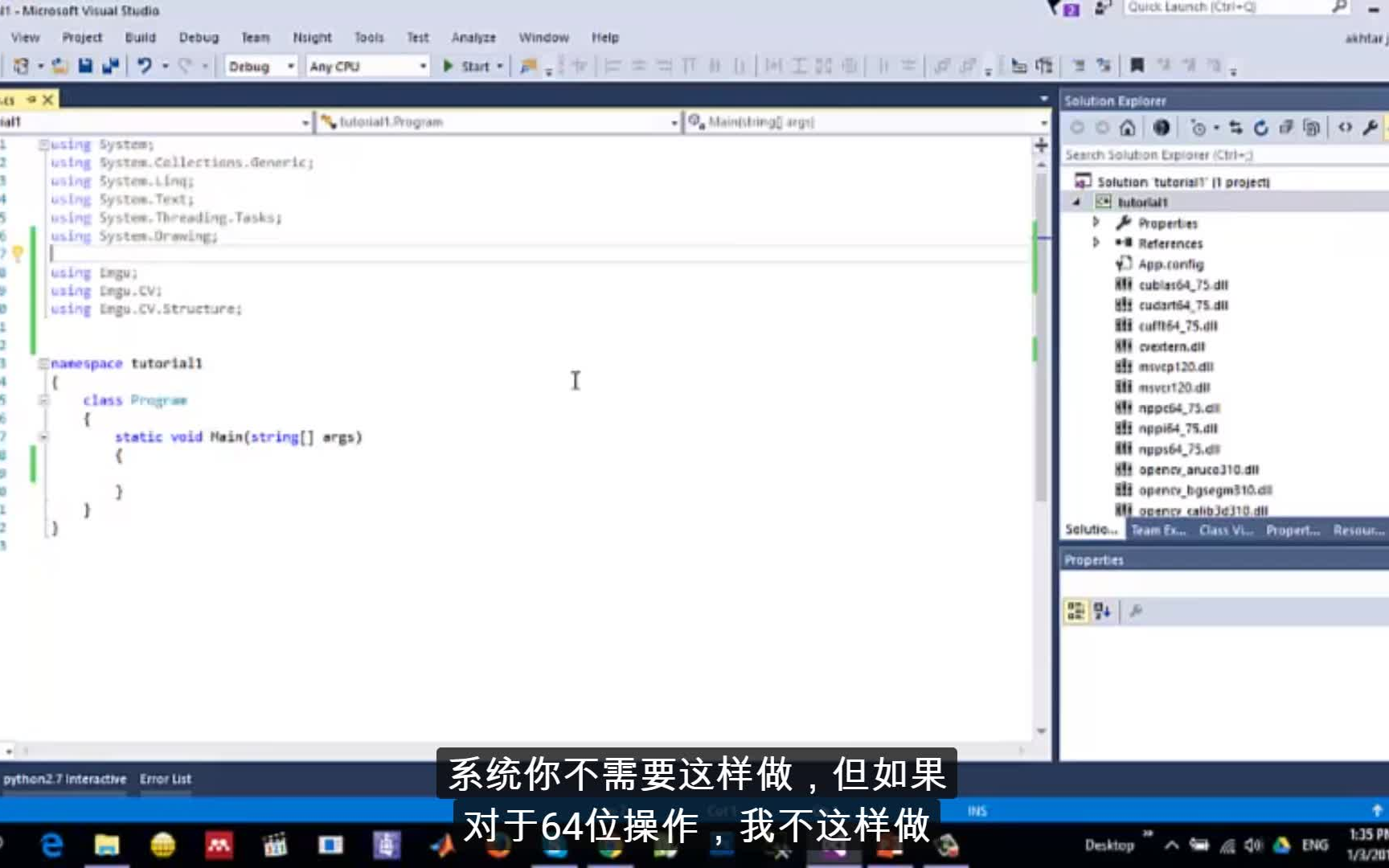This screenshot has height=868, width=1389.
Task: Click the Save All toolbar icon
Action: [110, 66]
